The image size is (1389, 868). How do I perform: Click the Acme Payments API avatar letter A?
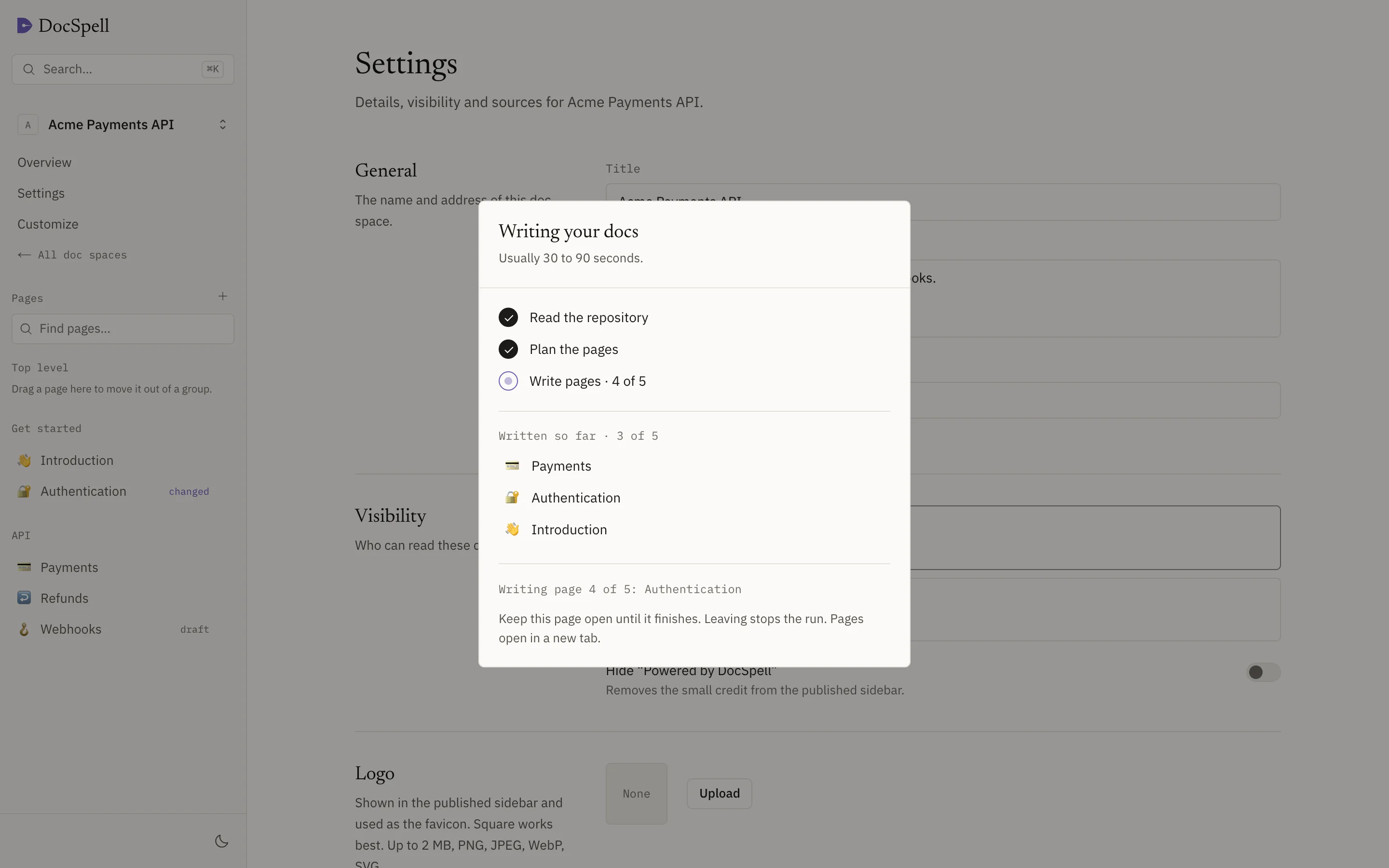pos(27,124)
